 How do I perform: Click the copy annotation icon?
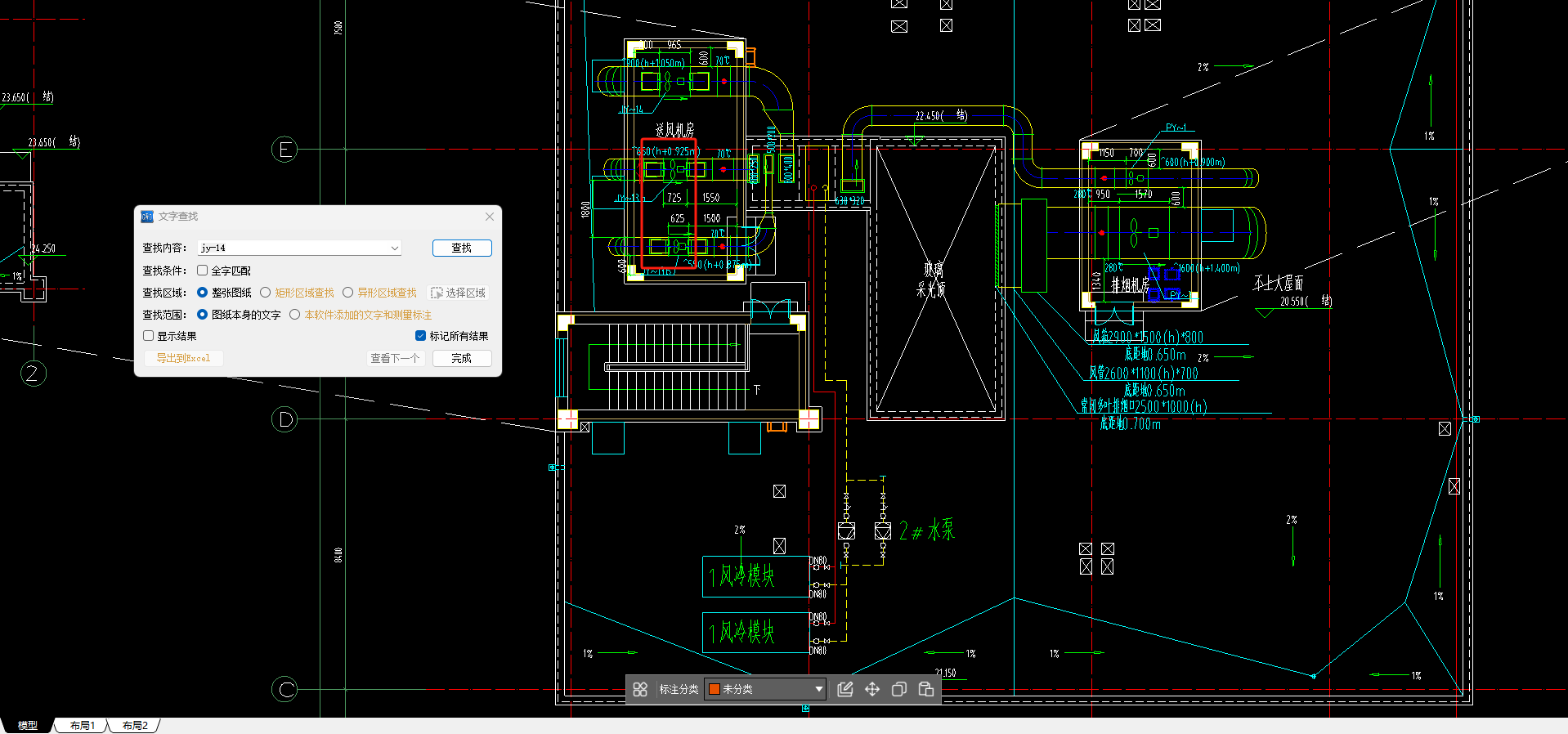[899, 689]
